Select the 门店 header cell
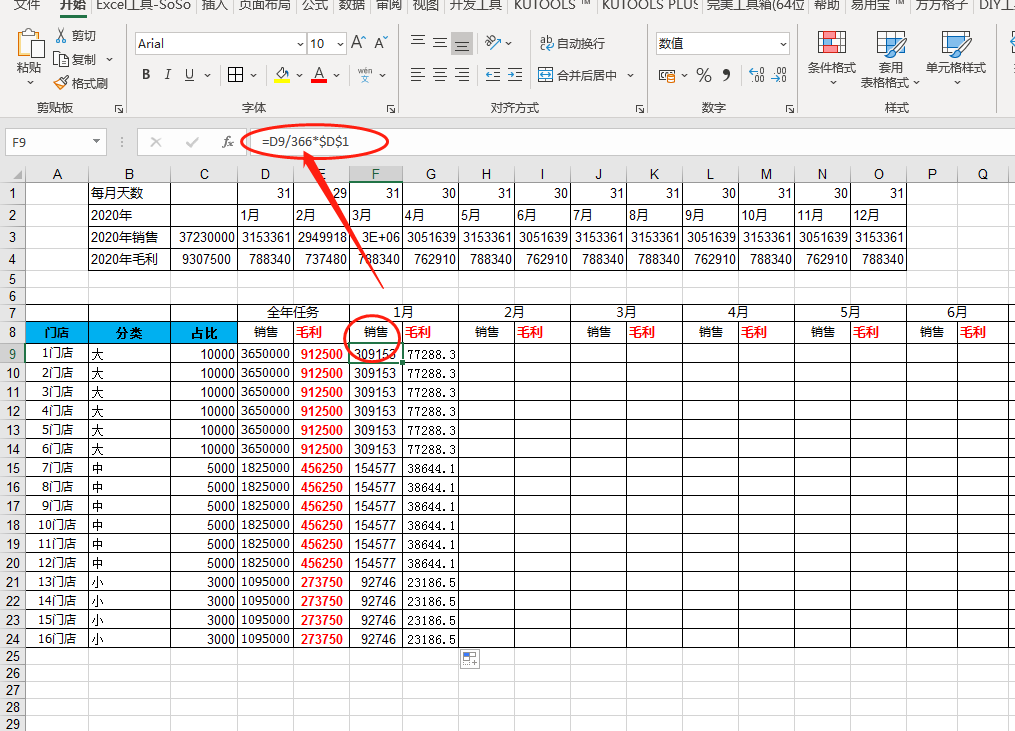Image resolution: width=1015 pixels, height=731 pixels. coord(57,333)
